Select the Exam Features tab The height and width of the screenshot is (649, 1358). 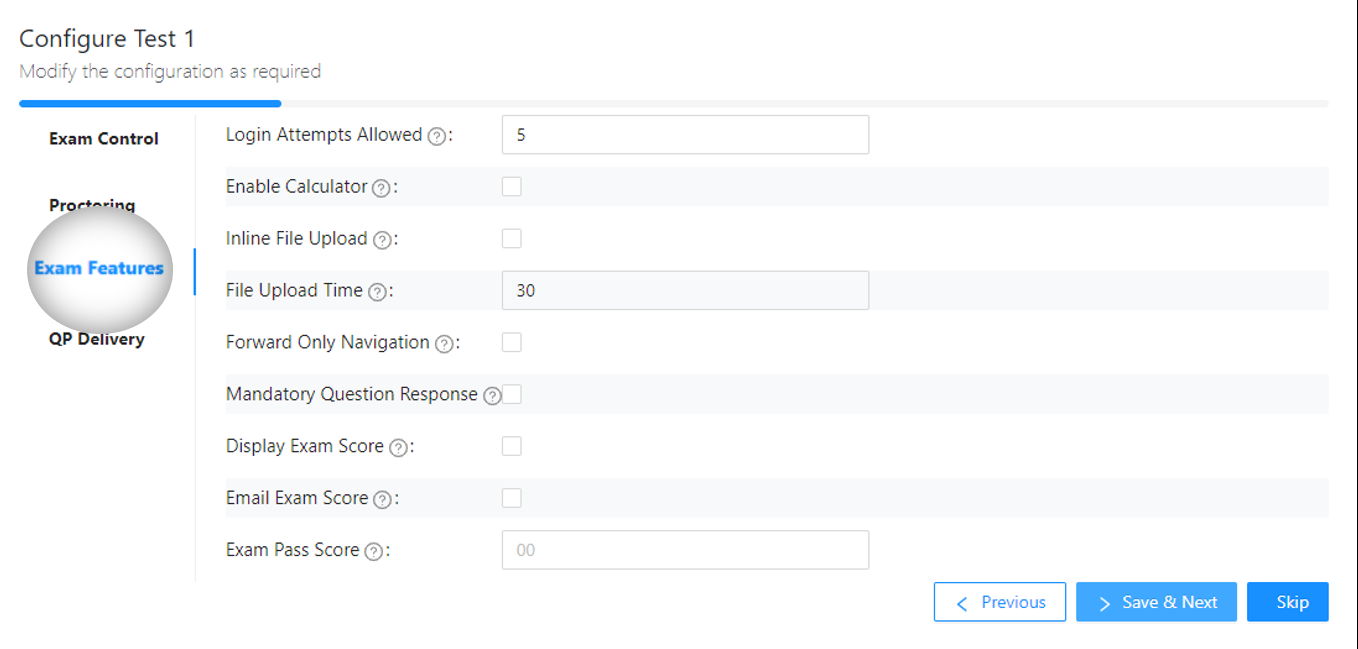[x=99, y=268]
